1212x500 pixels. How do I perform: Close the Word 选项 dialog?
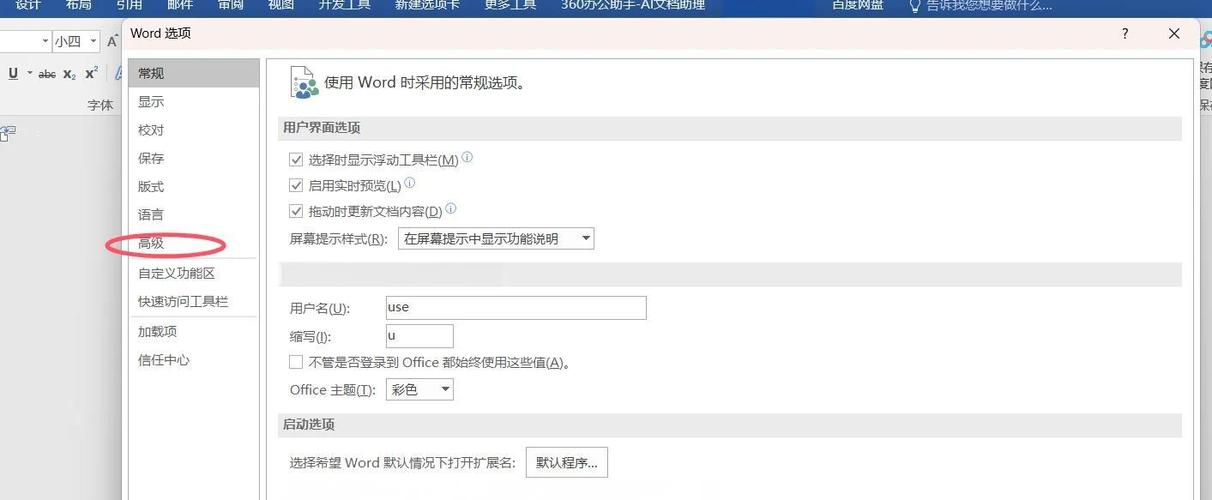[1174, 33]
